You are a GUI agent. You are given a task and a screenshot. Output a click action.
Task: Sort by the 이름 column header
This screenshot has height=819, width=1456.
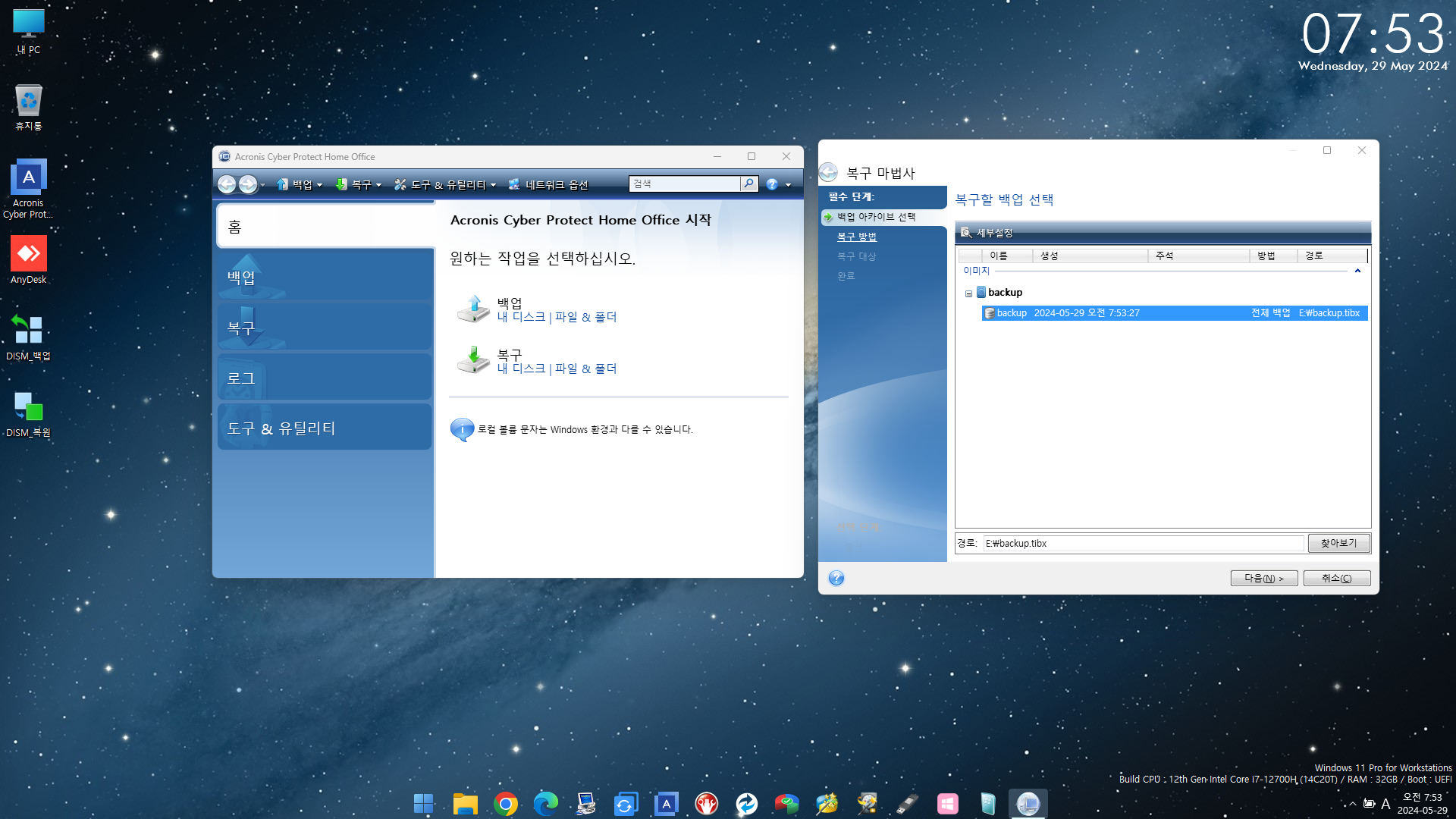[1006, 256]
